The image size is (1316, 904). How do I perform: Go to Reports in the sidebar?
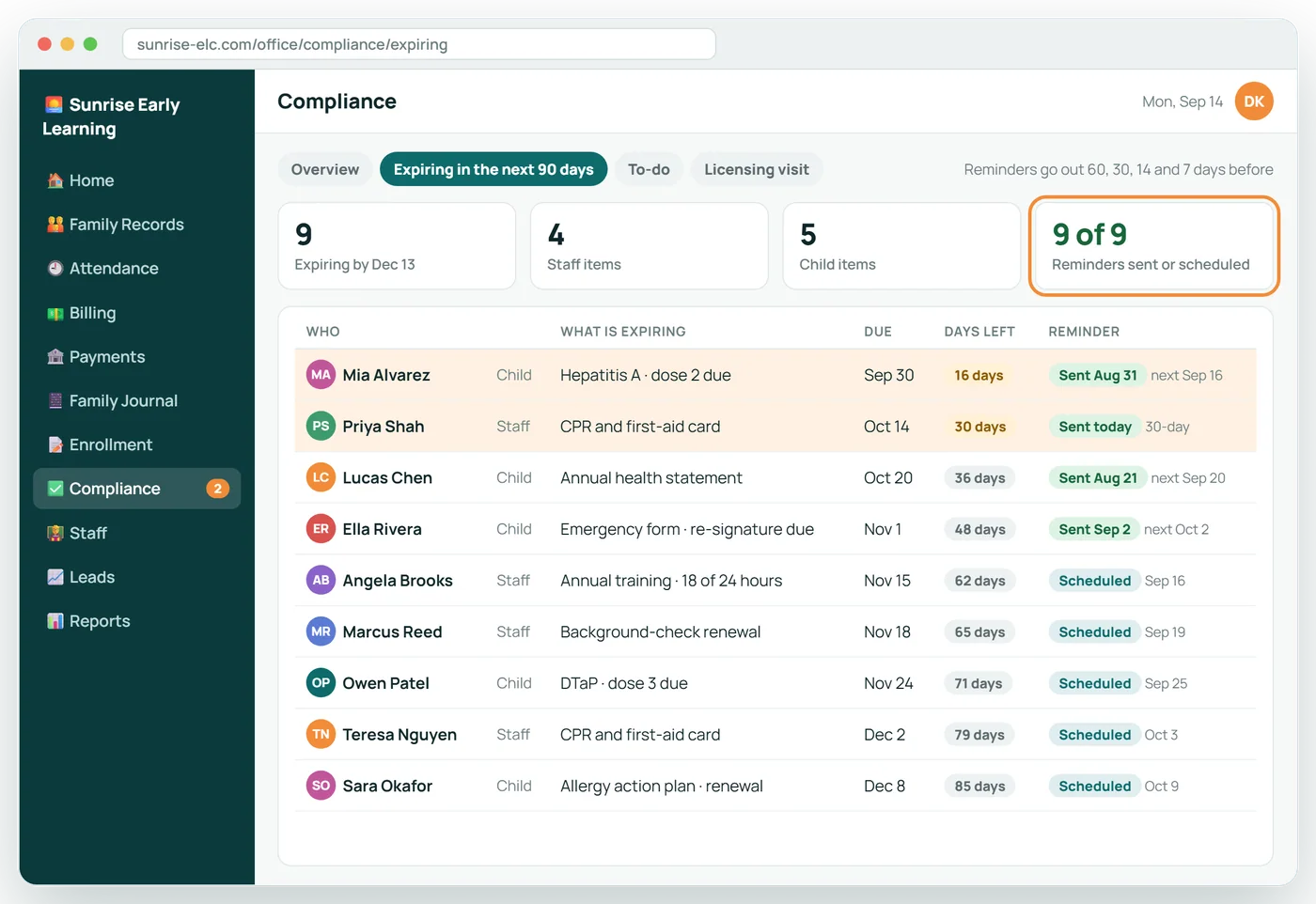click(x=137, y=621)
